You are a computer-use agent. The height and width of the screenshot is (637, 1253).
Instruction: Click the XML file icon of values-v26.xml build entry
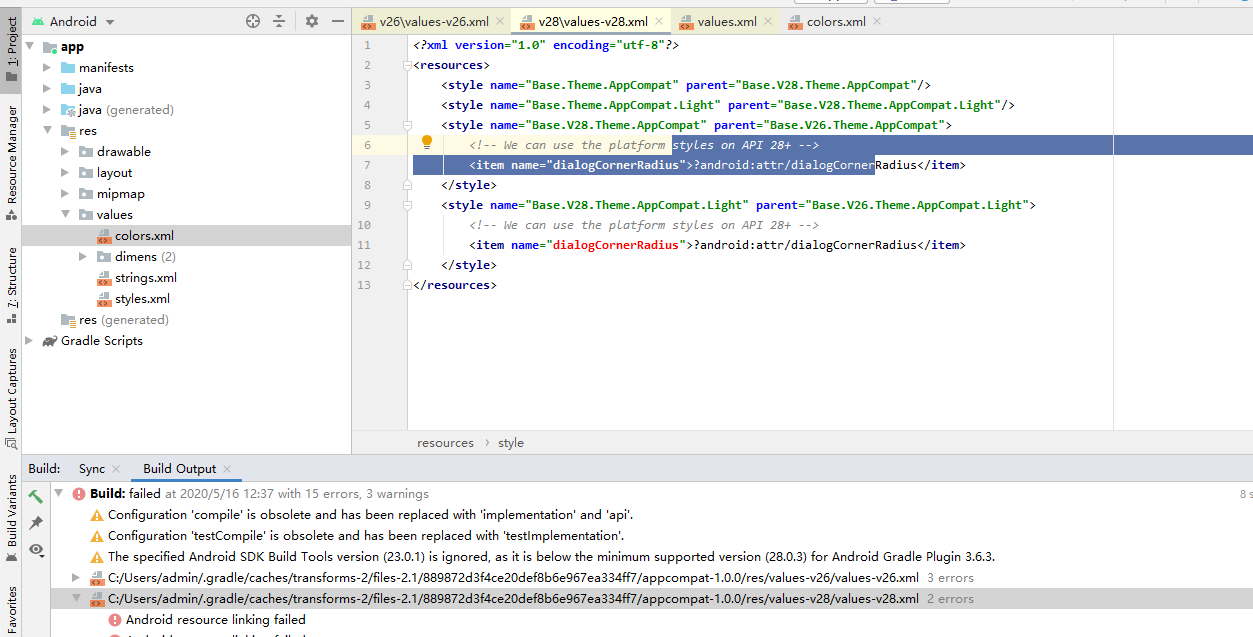pos(97,578)
